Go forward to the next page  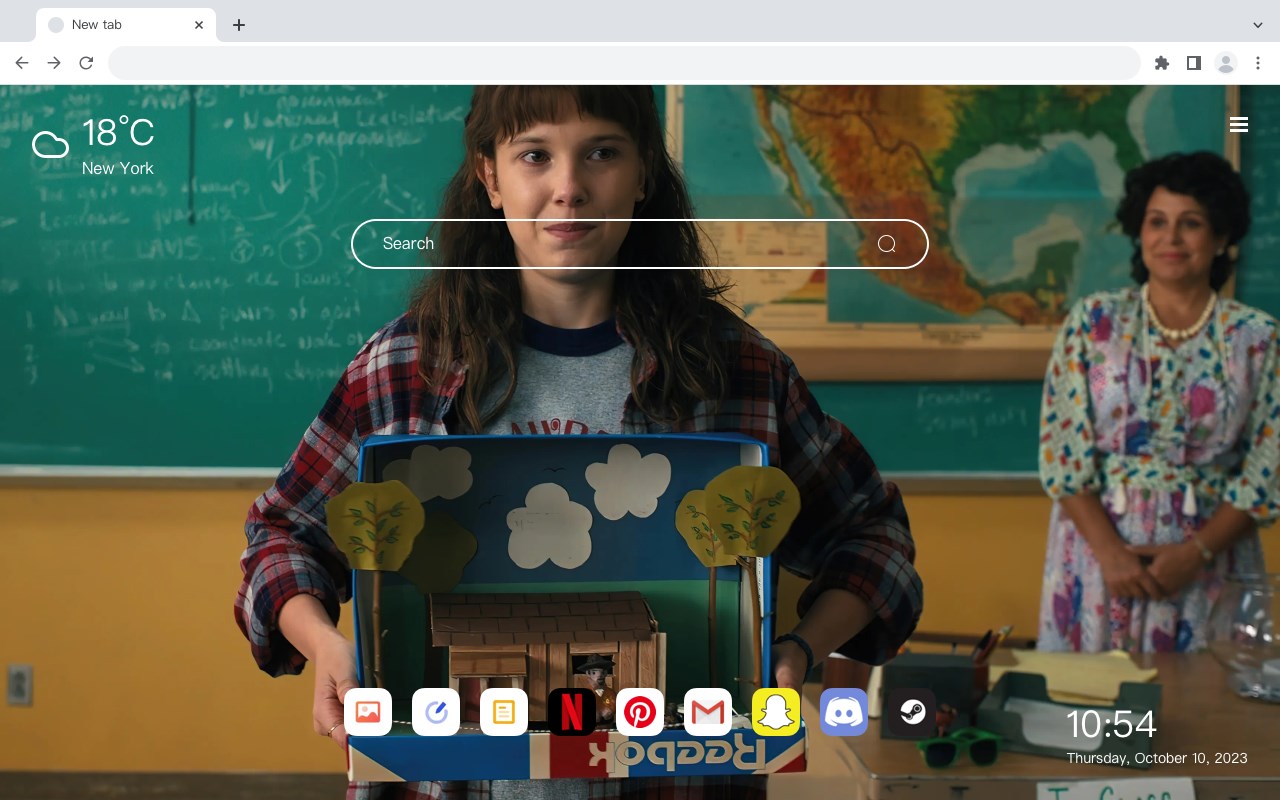pos(54,63)
